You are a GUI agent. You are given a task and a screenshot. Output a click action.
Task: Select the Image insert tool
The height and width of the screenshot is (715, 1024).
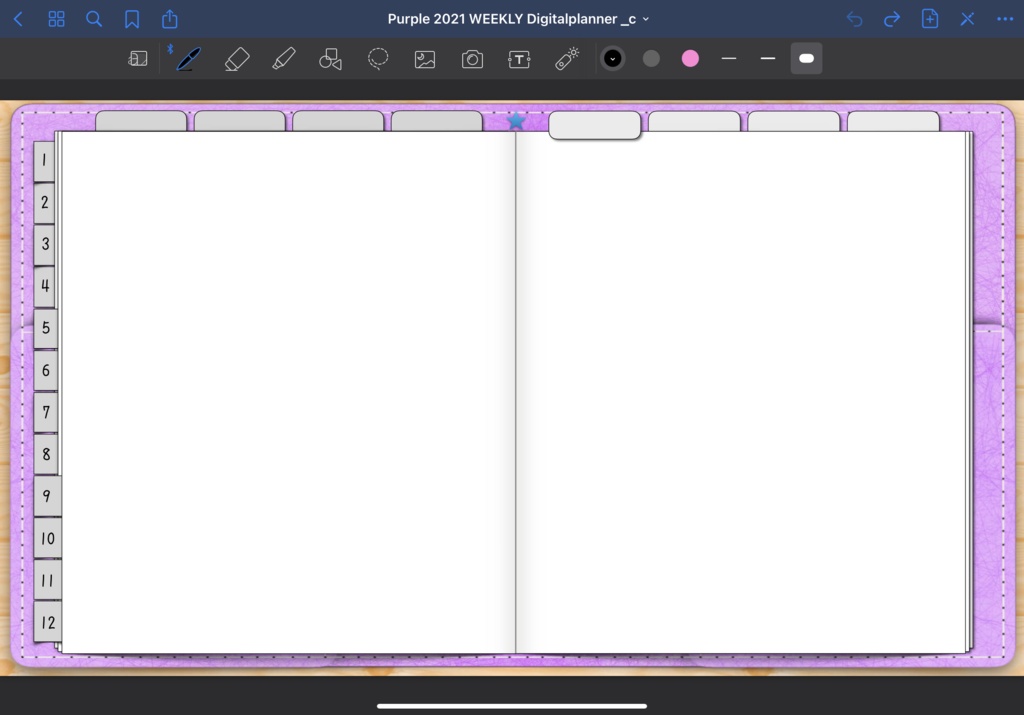click(x=424, y=59)
